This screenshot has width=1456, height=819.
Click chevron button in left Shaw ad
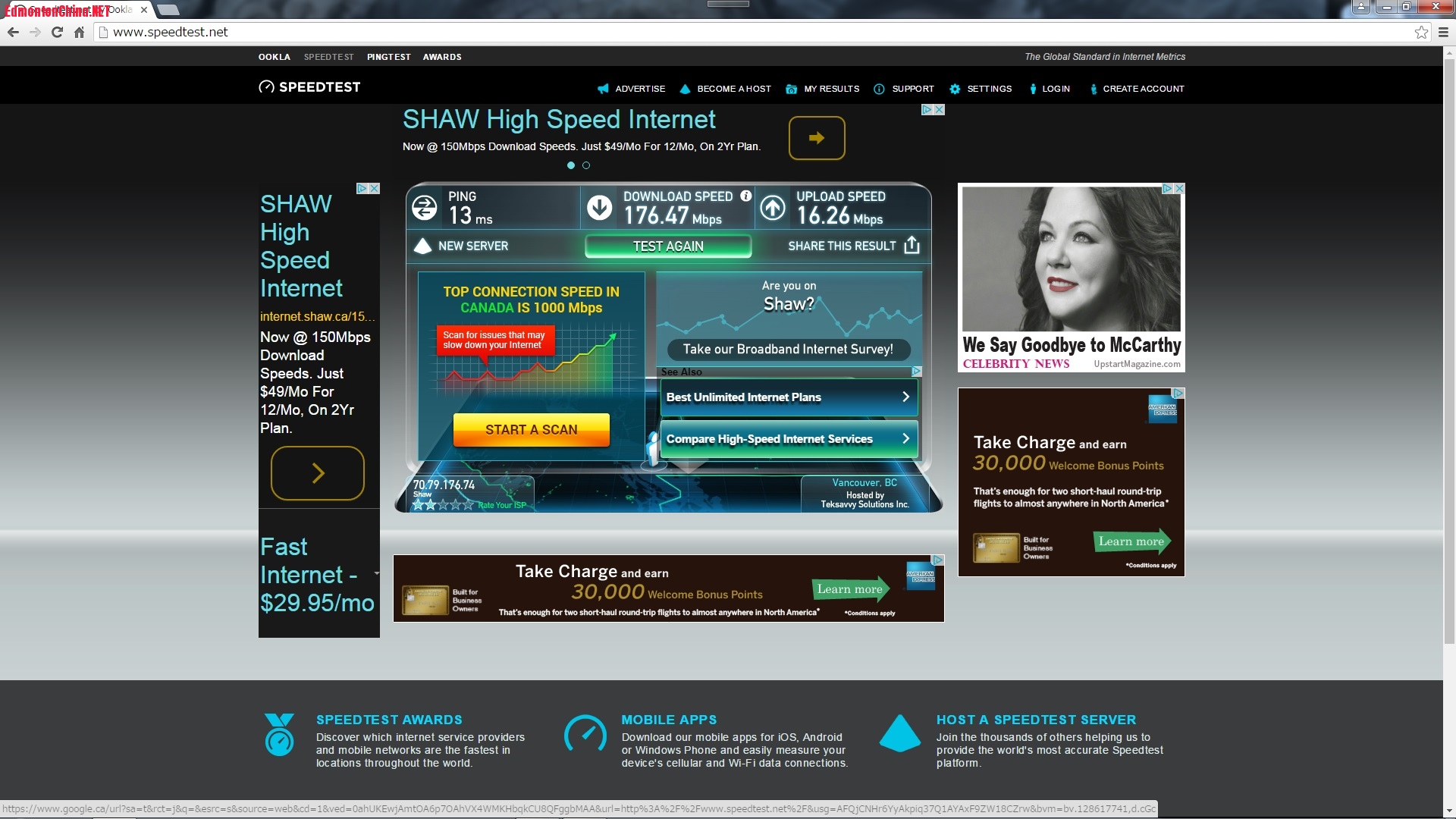[x=318, y=473]
